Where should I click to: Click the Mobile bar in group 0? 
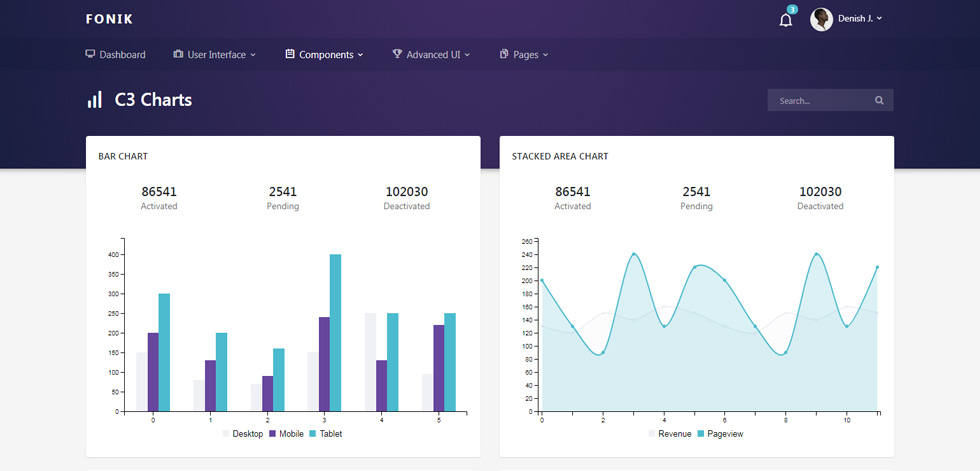pos(153,372)
